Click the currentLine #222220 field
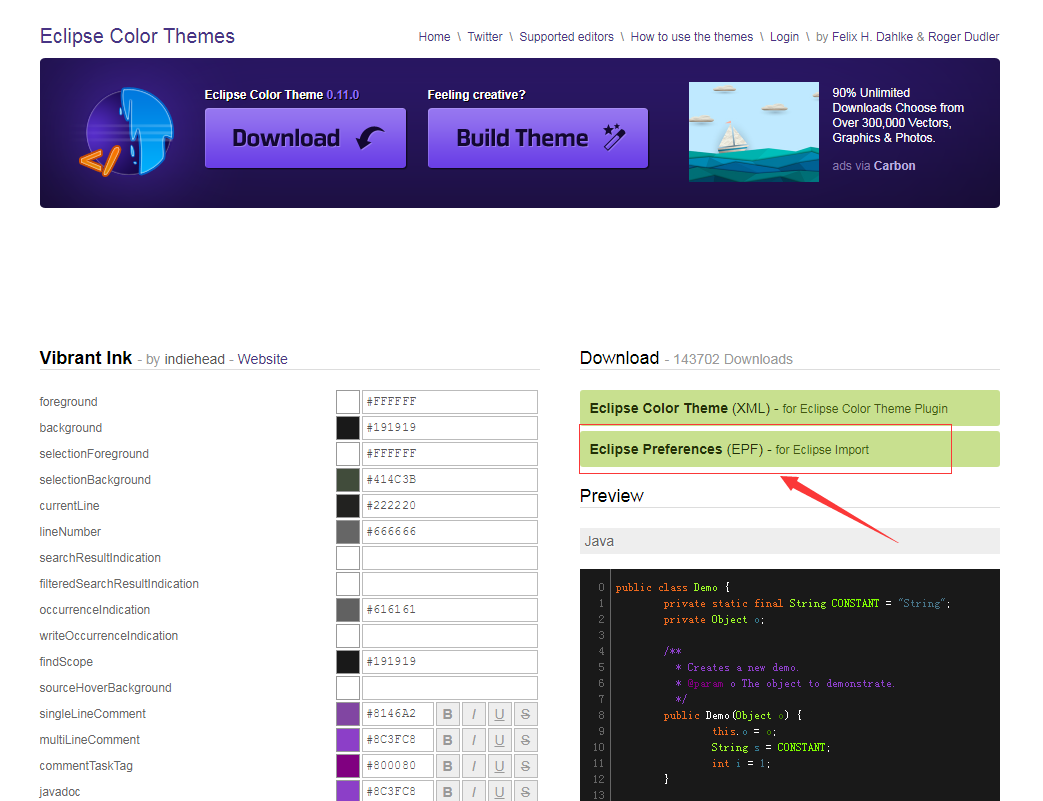 pyautogui.click(x=450, y=506)
